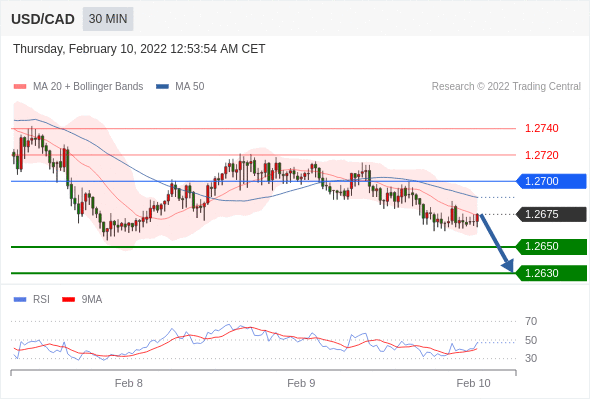Image resolution: width=590 pixels, height=400 pixels.
Task: Click the 30 MIN timeframe button
Action: pyautogui.click(x=108, y=19)
